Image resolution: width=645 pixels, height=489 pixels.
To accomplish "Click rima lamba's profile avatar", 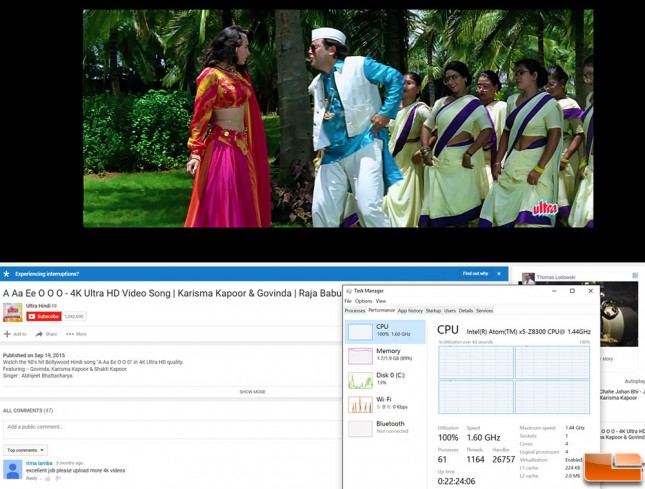I will [13, 470].
